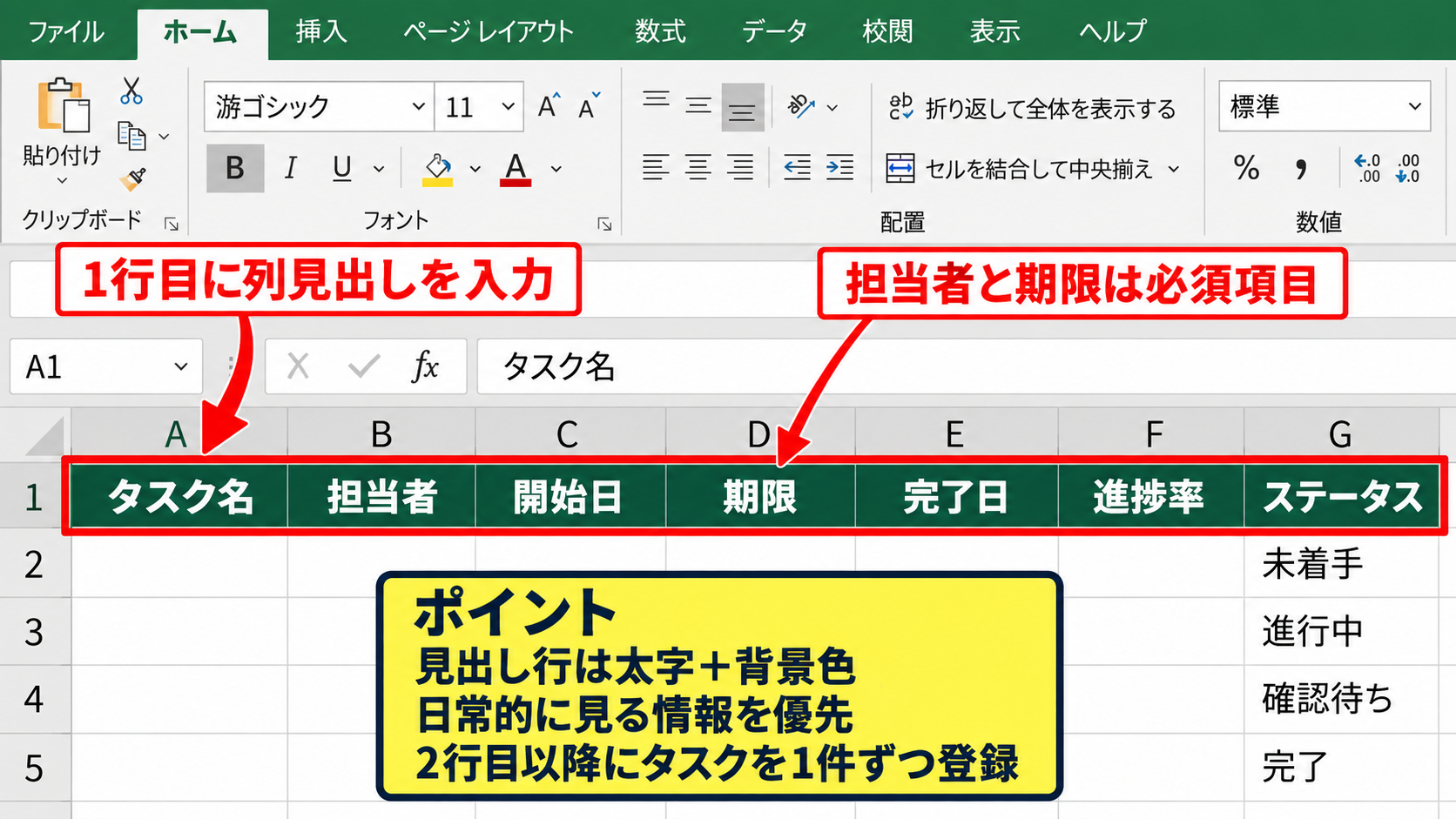The image size is (1456, 819).
Task: Click the red font color A icon
Action: click(x=516, y=169)
